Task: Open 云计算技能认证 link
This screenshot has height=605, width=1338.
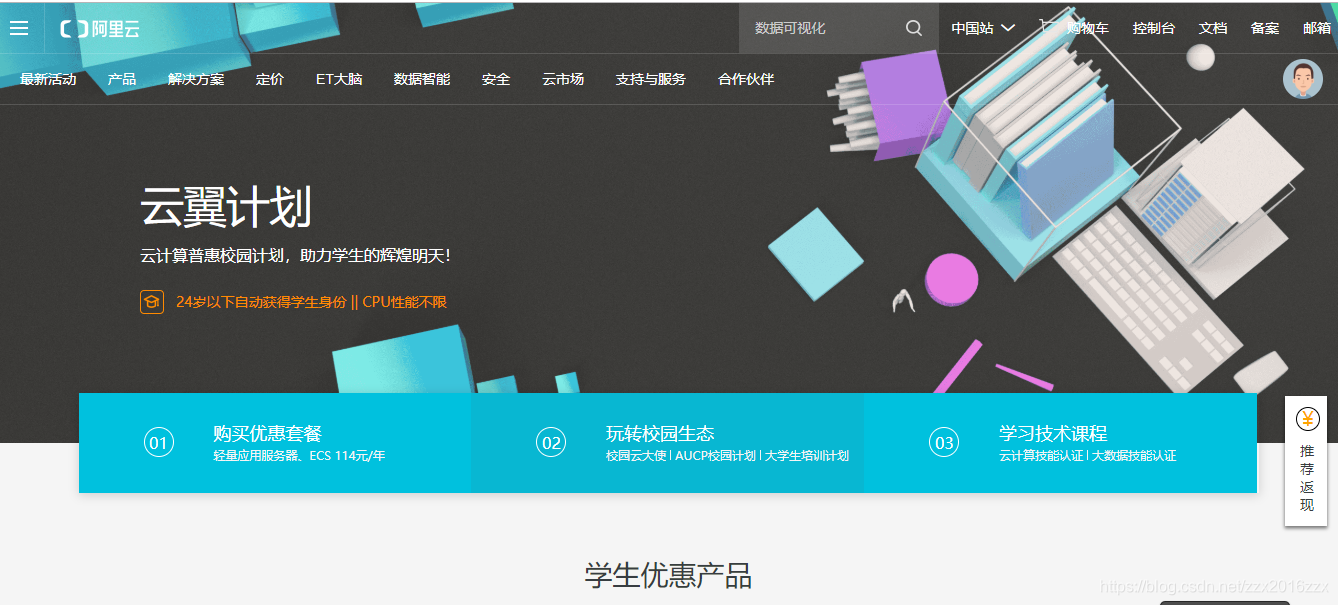Action: (x=1041, y=456)
